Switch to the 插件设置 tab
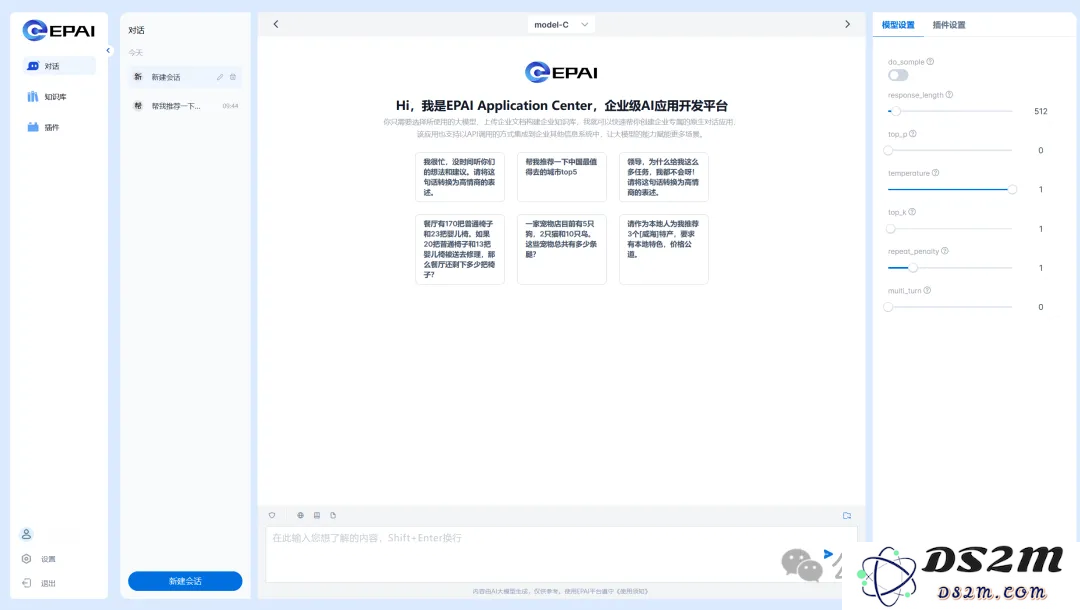The height and width of the screenshot is (610, 1080). pyautogui.click(x=948, y=25)
